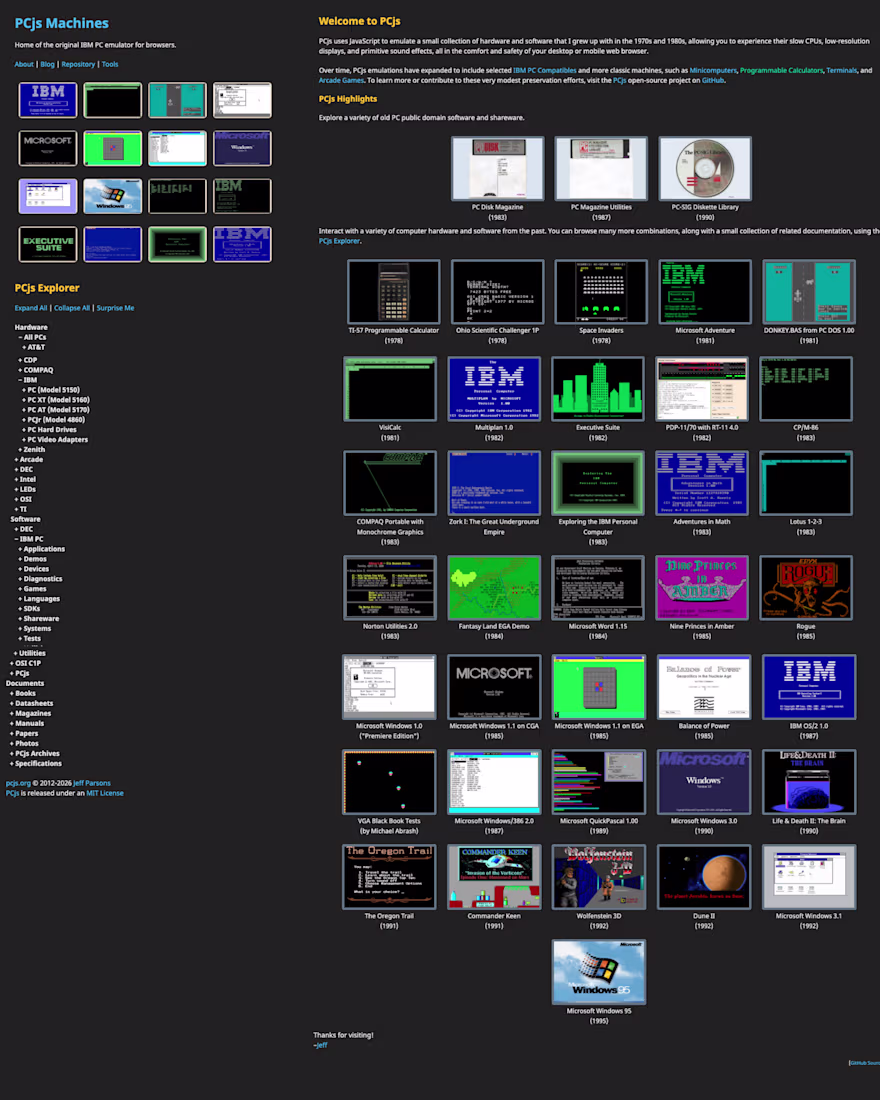Open the VGA Black Book Tests thumbnail

389,782
